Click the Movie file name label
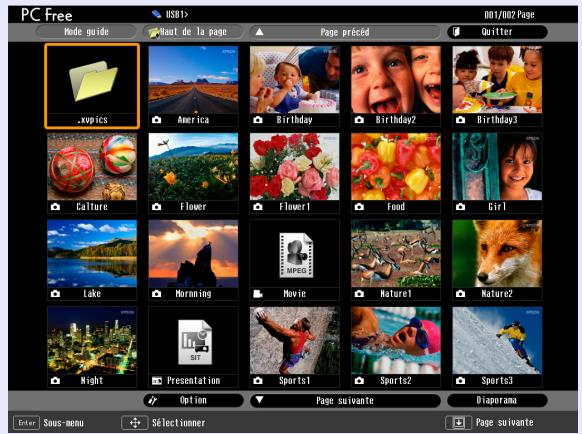Screen dimensions: 582x434 click(x=295, y=294)
